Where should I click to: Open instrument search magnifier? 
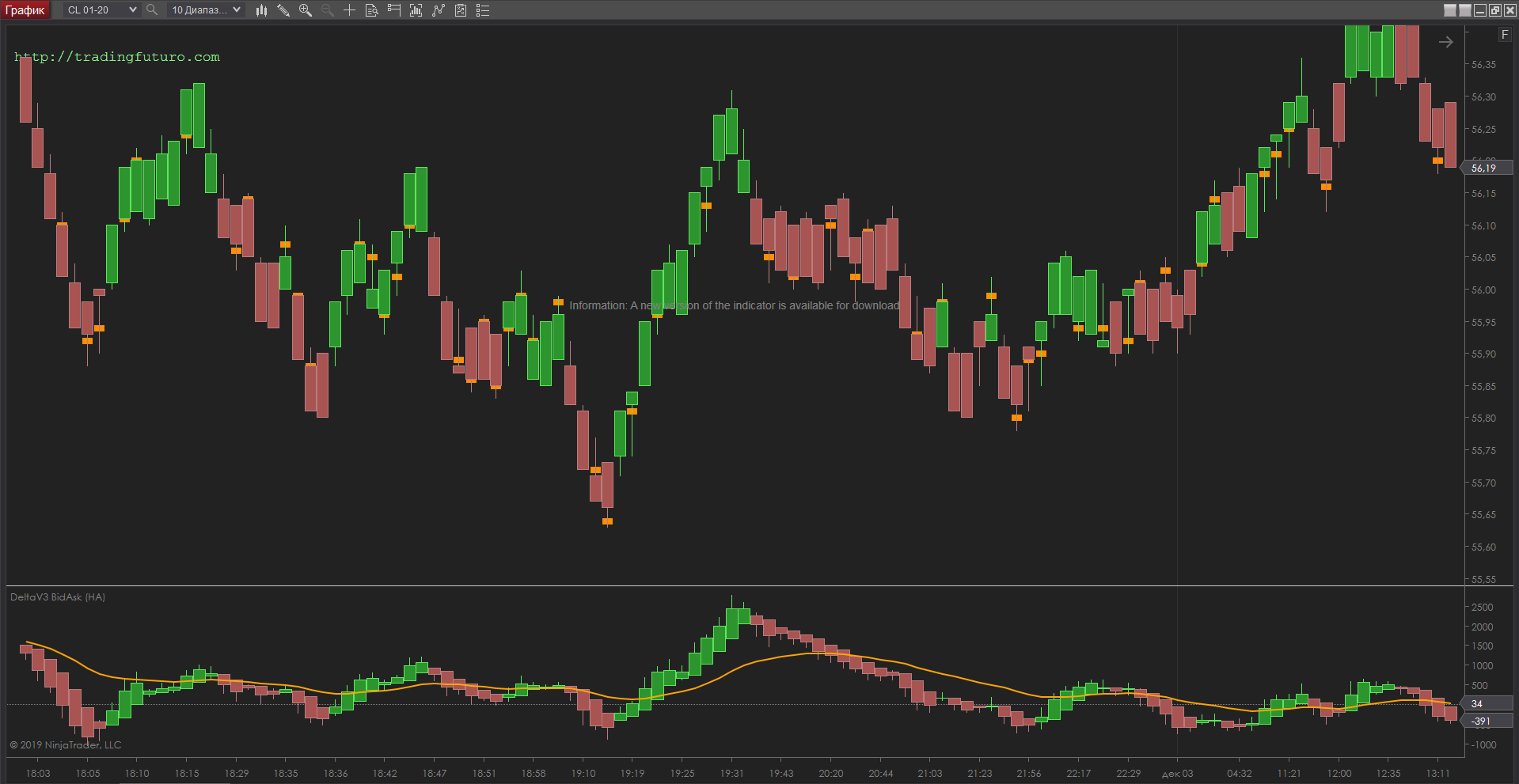[x=152, y=10]
